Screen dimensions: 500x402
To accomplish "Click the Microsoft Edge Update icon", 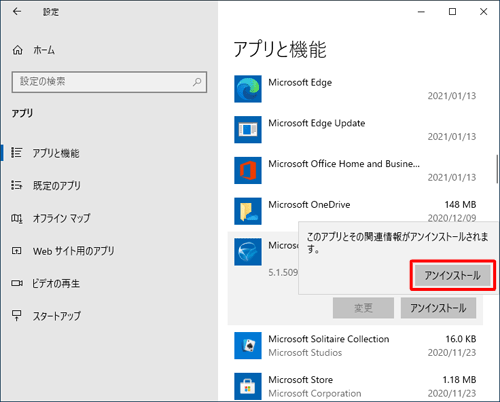I will 248,129.
